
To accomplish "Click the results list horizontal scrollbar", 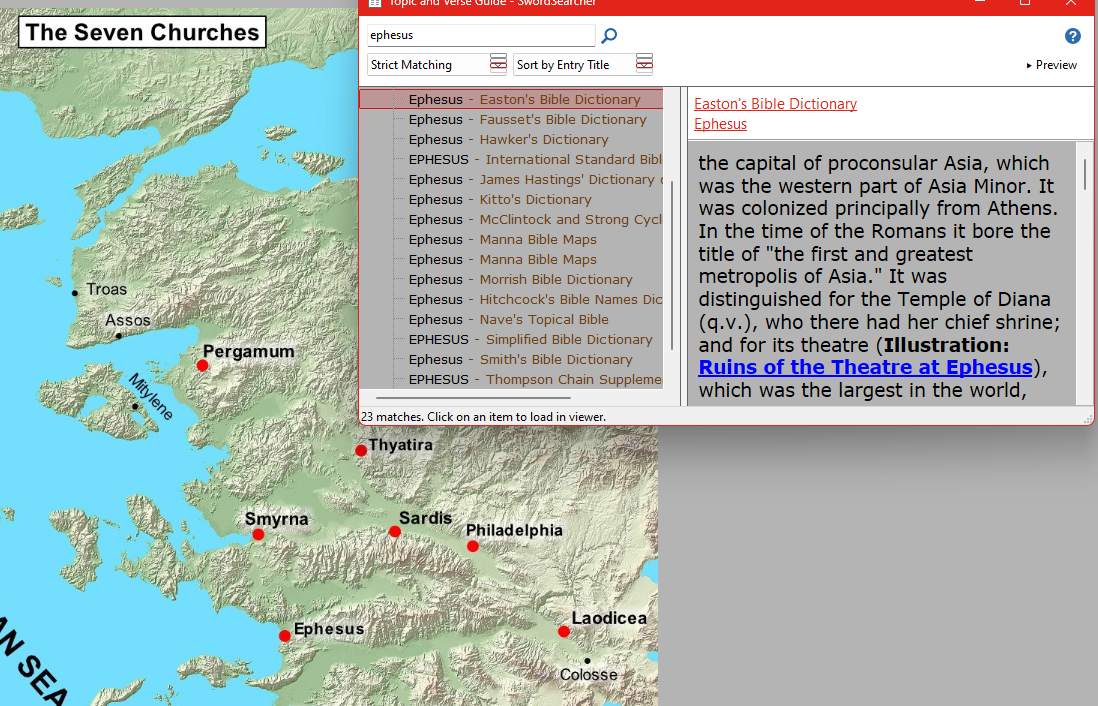I will coord(473,398).
